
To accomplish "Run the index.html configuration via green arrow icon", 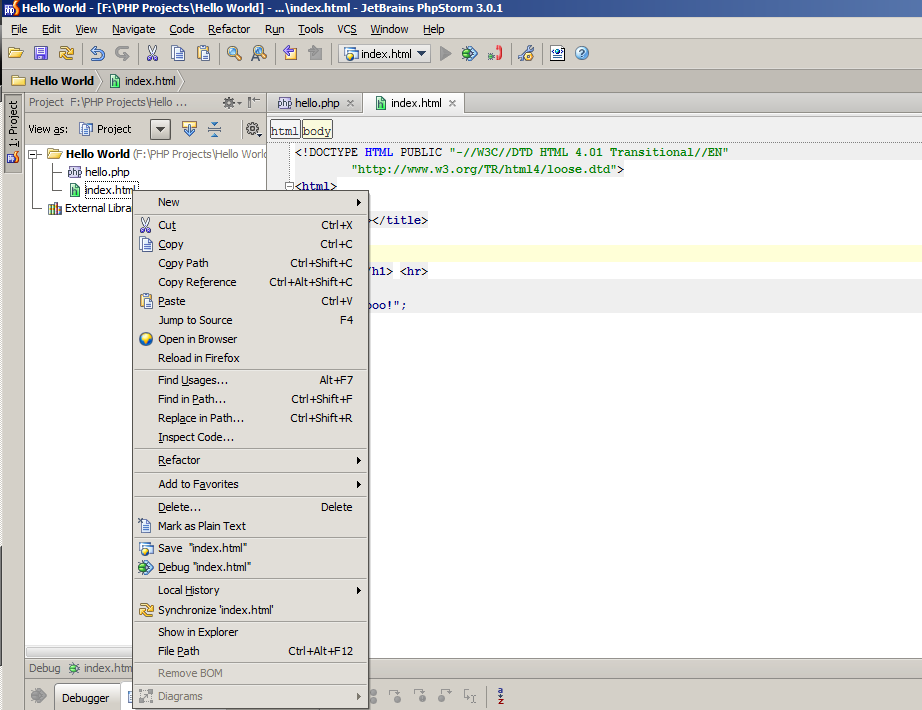I will point(446,53).
